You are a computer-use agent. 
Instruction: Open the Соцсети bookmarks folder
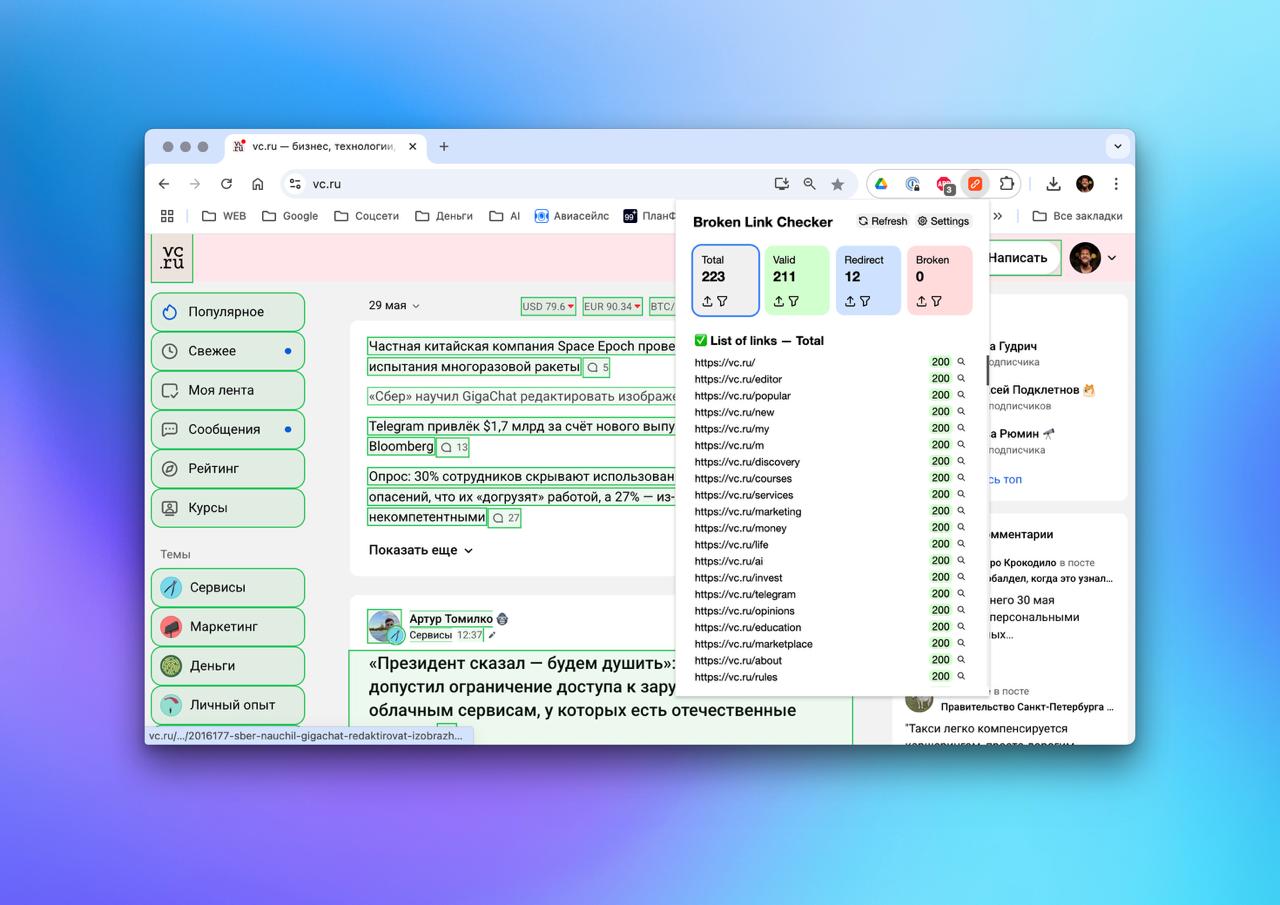[x=366, y=215]
